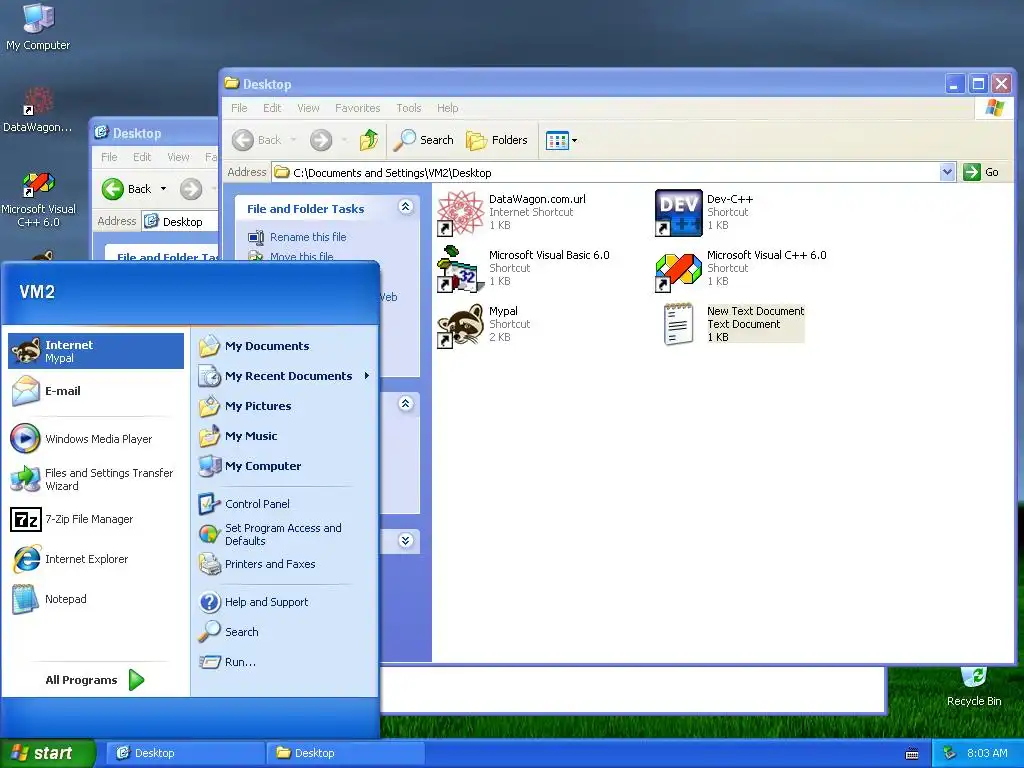Open My Music in Start menu
Screen dimensions: 1024x768
[x=285, y=436]
